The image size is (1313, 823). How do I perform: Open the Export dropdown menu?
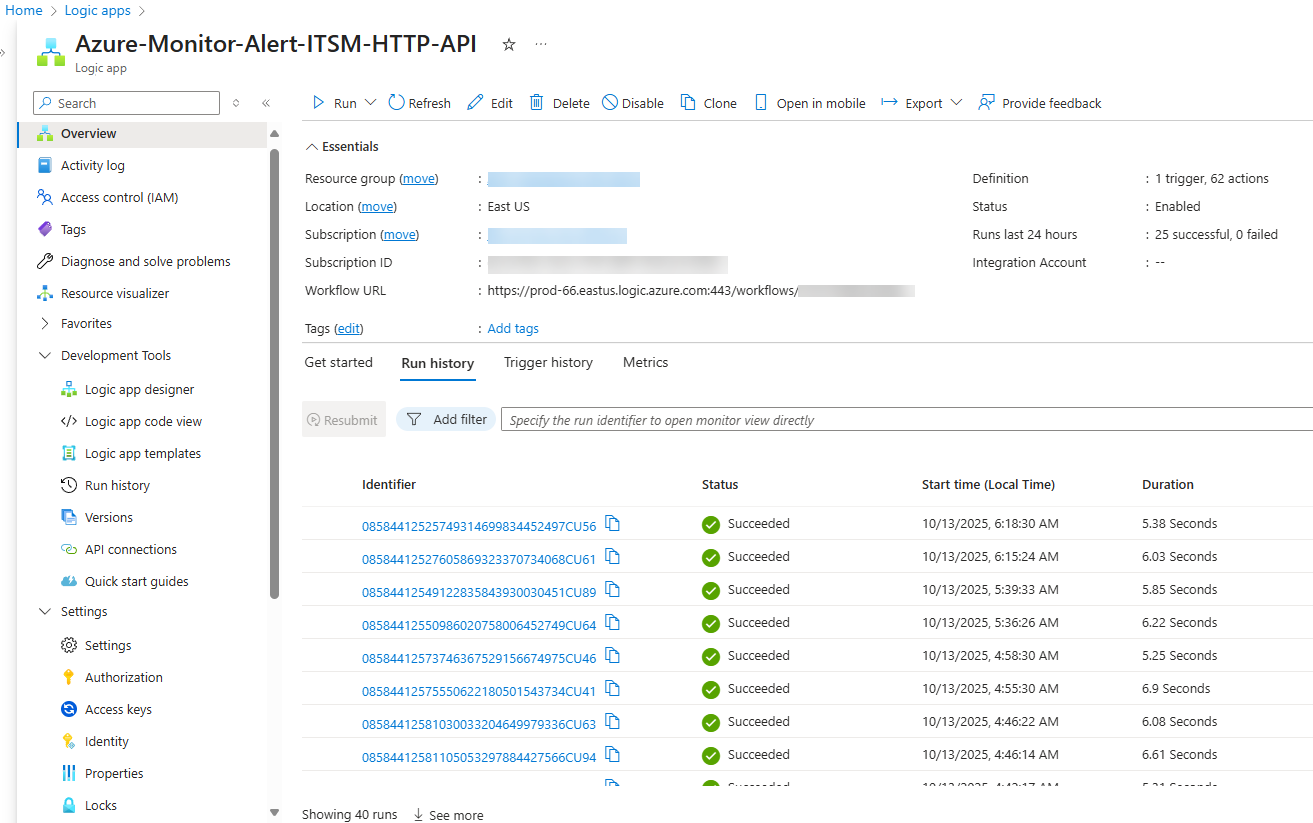pos(956,103)
